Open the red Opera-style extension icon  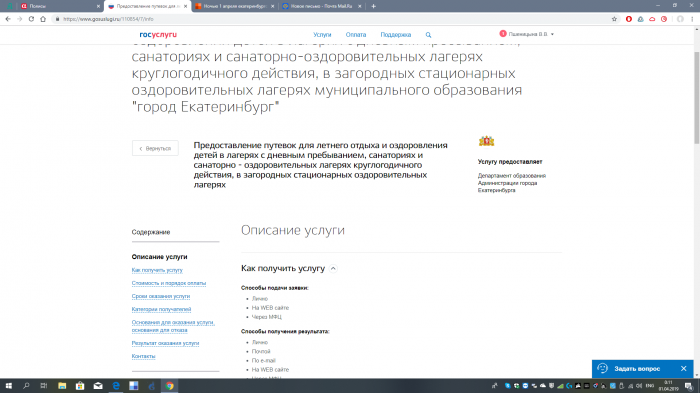[x=629, y=19]
